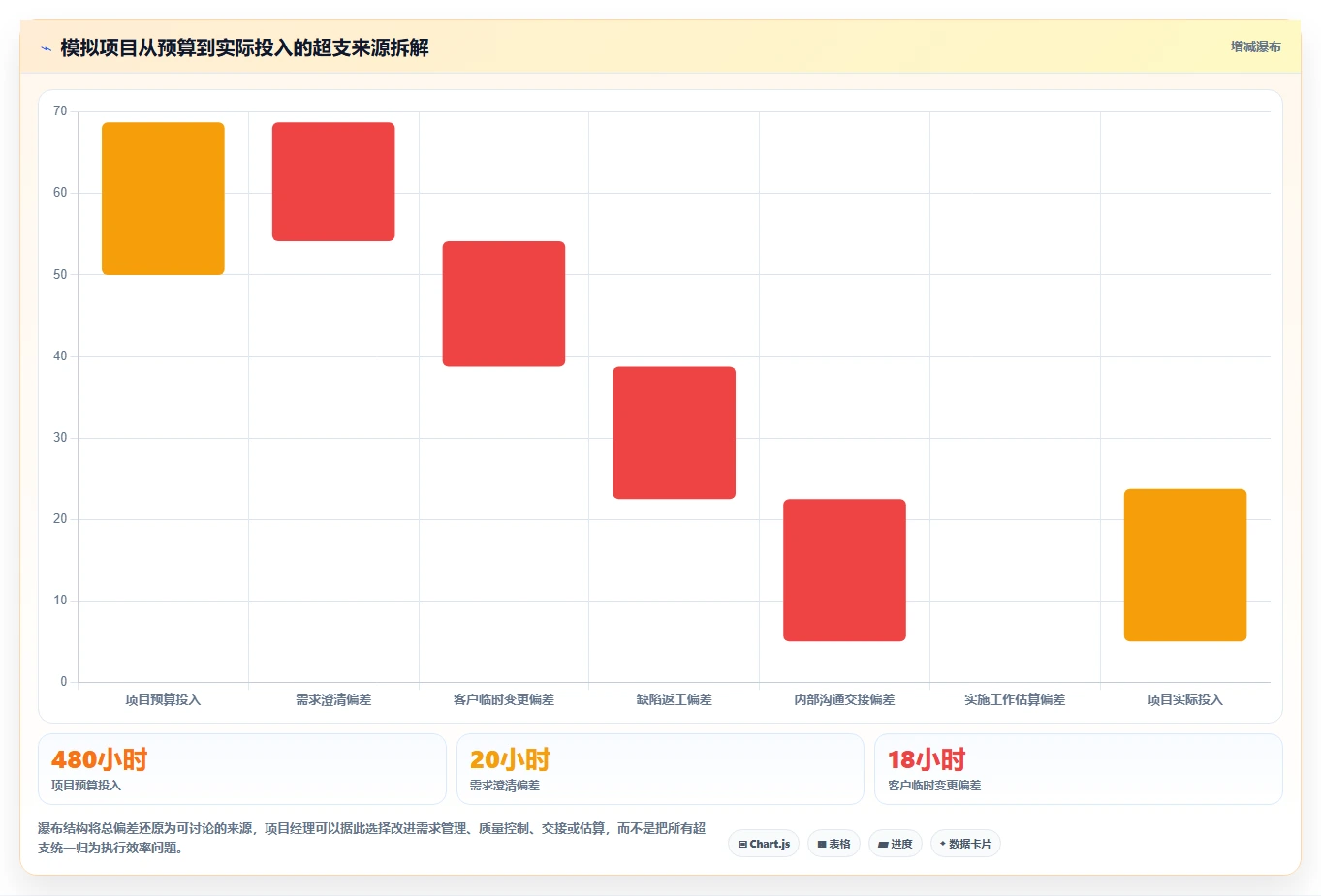This screenshot has height=896, width=1321.
Task: Click the chart title 模拟项目从预算到实际投入的超支来源拆解
Action: [x=244, y=47]
